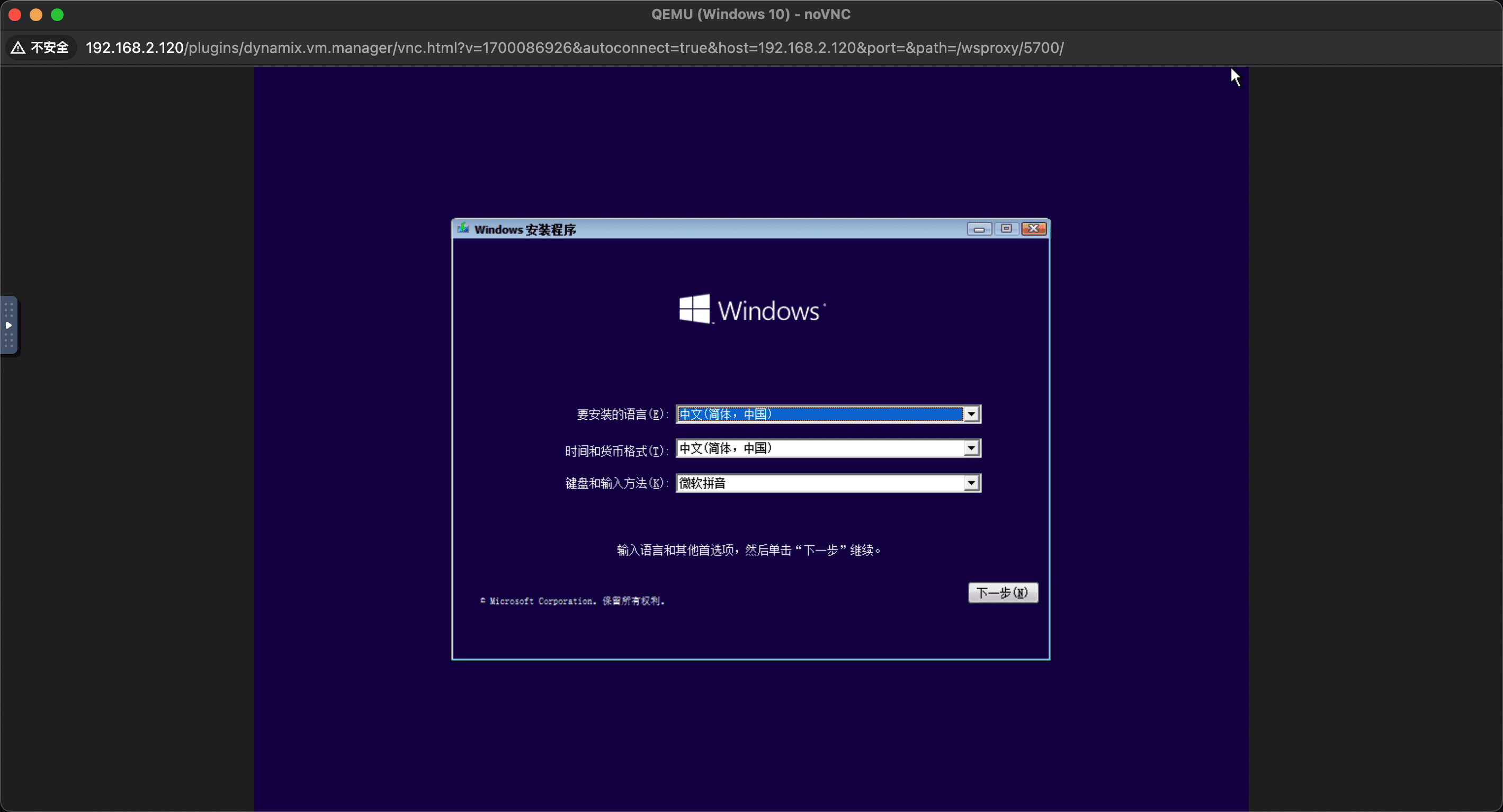Click the Windows setup title bar icon
This screenshot has width=1503, height=812.
[463, 228]
